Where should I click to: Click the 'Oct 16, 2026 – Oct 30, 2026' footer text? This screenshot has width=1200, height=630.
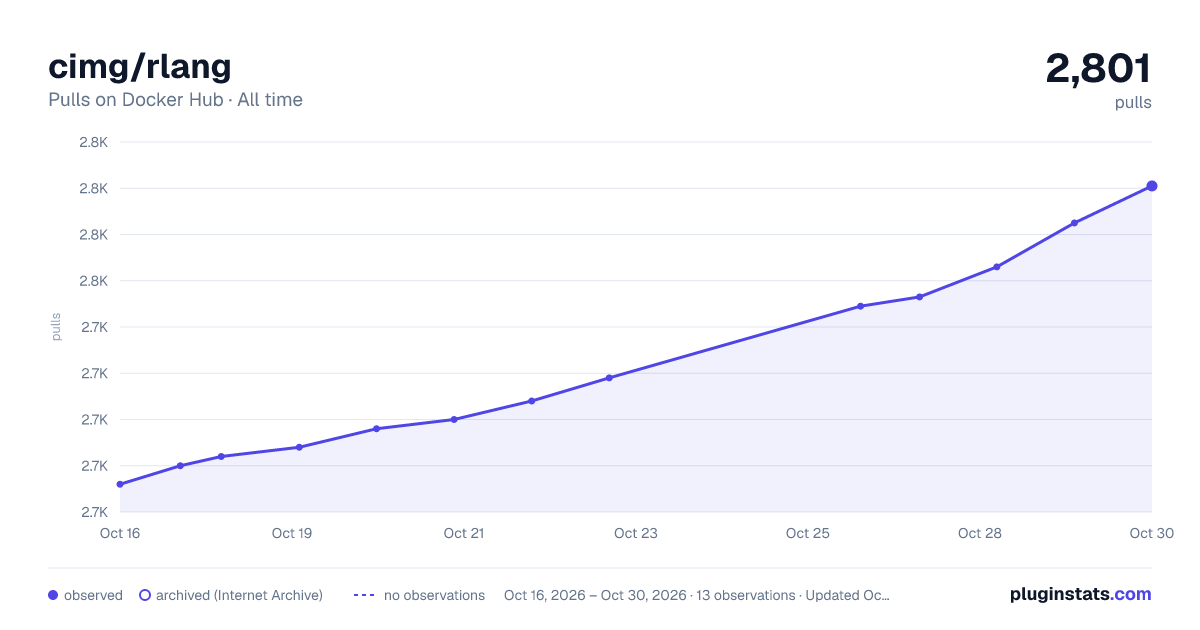point(595,595)
